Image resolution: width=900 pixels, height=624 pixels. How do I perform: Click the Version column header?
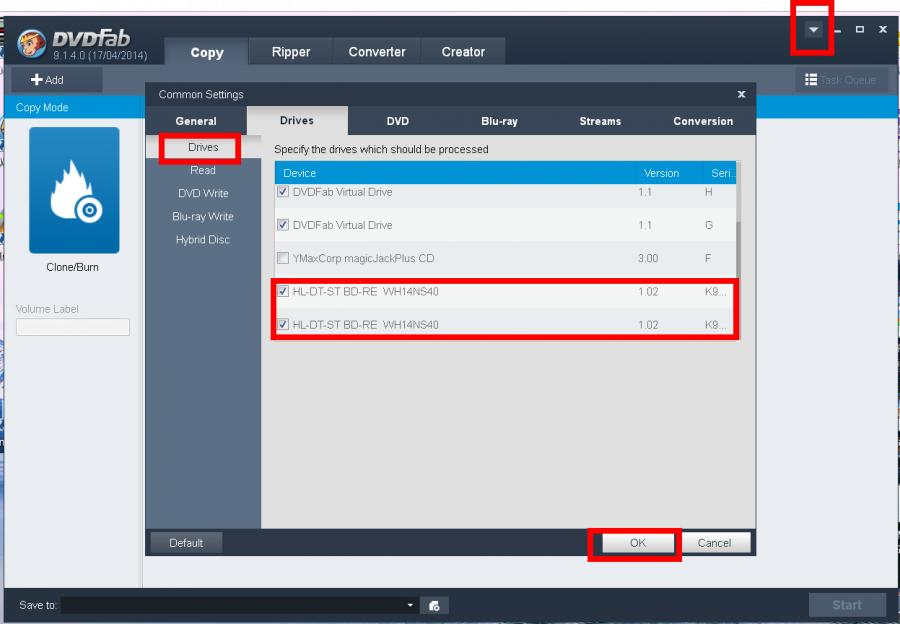coord(669,173)
